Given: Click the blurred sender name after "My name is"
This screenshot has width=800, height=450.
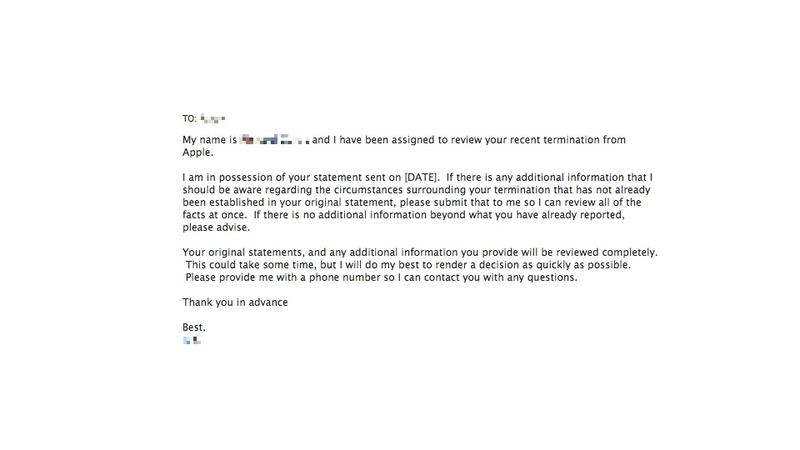Looking at the screenshot, I should (274, 139).
